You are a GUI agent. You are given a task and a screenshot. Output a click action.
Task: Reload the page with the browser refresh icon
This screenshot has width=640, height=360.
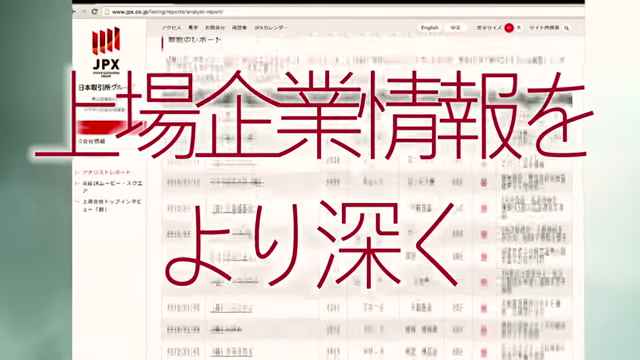[x=94, y=12]
